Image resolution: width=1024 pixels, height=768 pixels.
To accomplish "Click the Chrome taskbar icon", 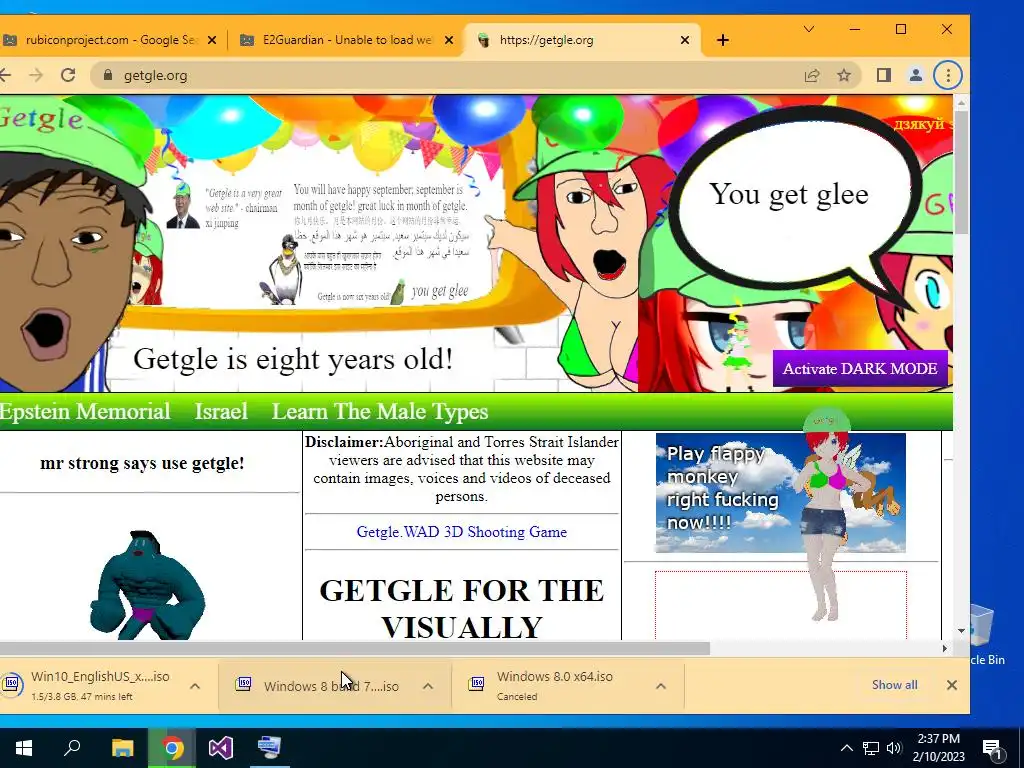I will click(x=172, y=748).
